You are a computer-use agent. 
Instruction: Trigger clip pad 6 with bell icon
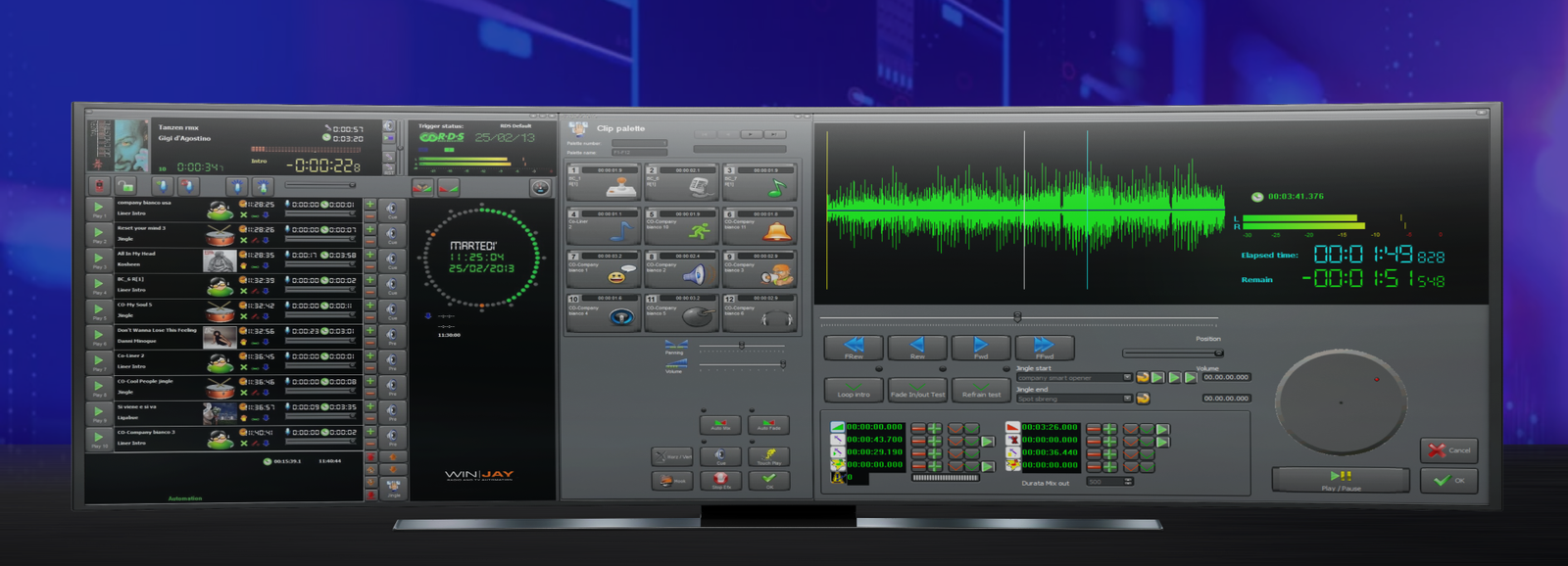click(759, 226)
